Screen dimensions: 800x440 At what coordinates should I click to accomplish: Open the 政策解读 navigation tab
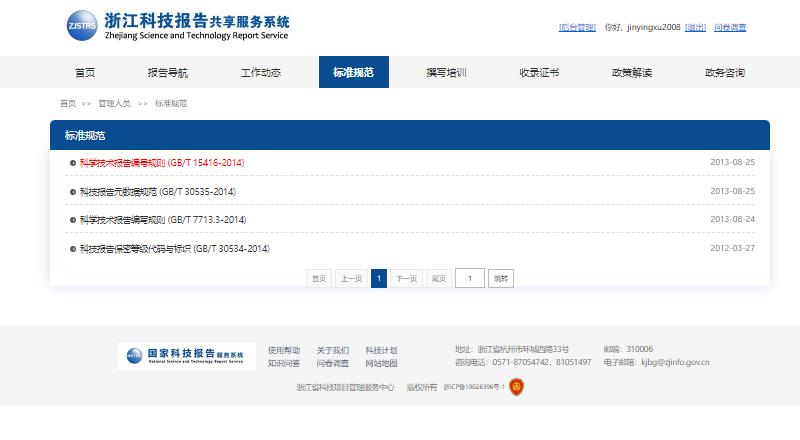(632, 73)
